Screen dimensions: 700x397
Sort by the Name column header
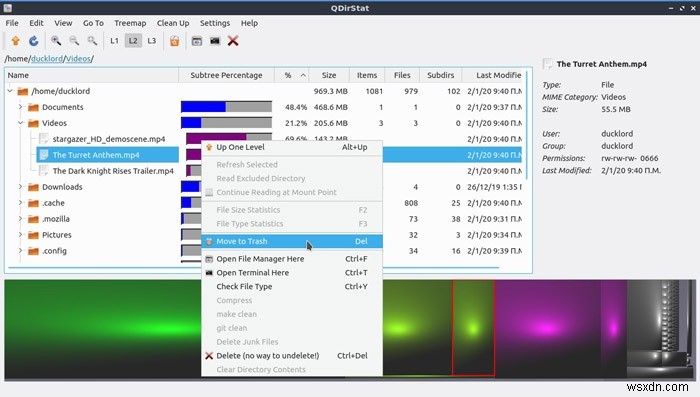(92, 75)
